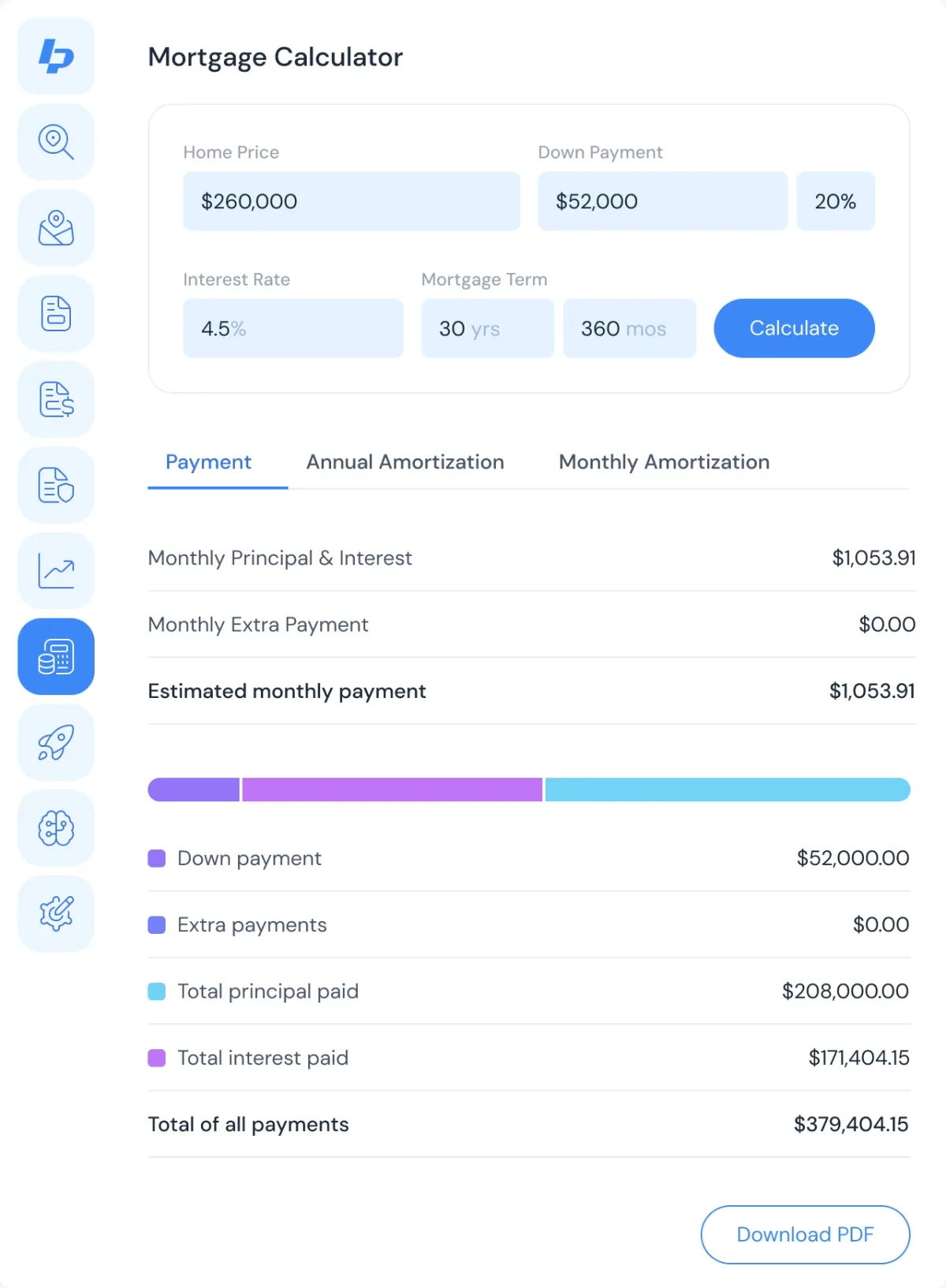Click the $208,000.00 principal amount
The image size is (946, 1288).
pyautogui.click(x=845, y=991)
